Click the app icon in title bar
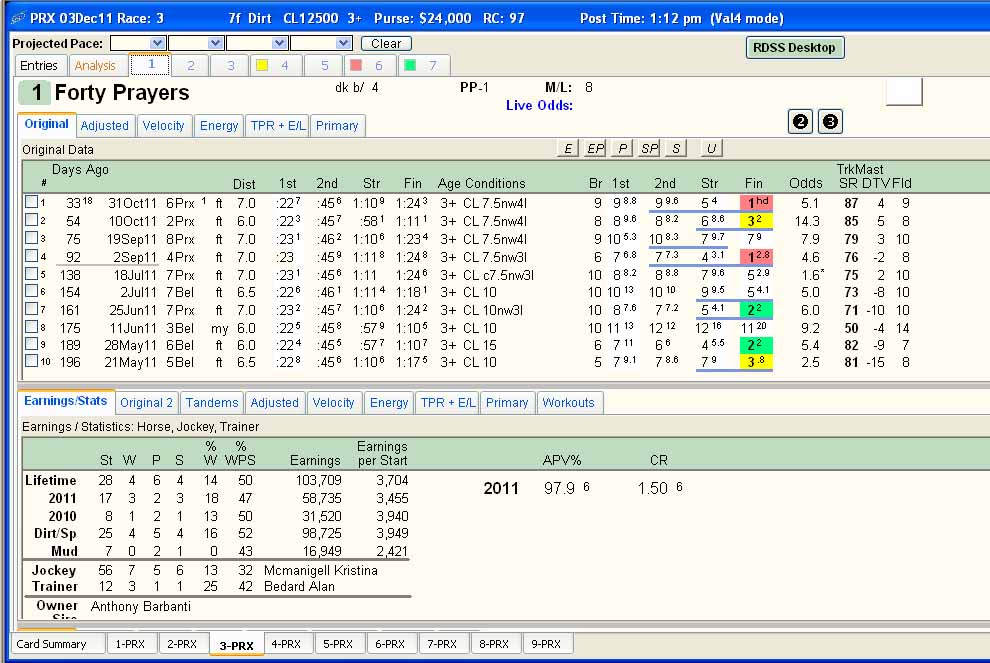Screen dimensions: 990x663 (18, 18)
